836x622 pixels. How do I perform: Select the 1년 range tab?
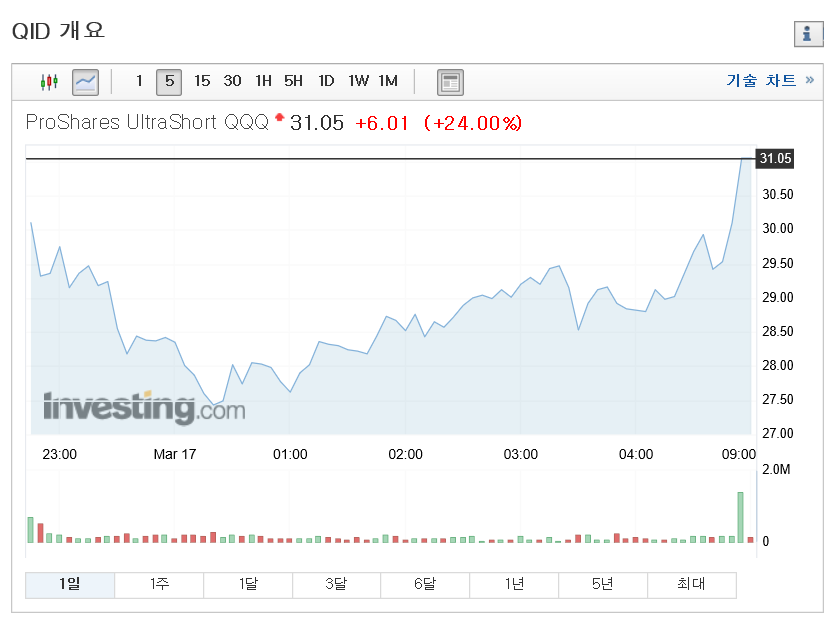514,584
